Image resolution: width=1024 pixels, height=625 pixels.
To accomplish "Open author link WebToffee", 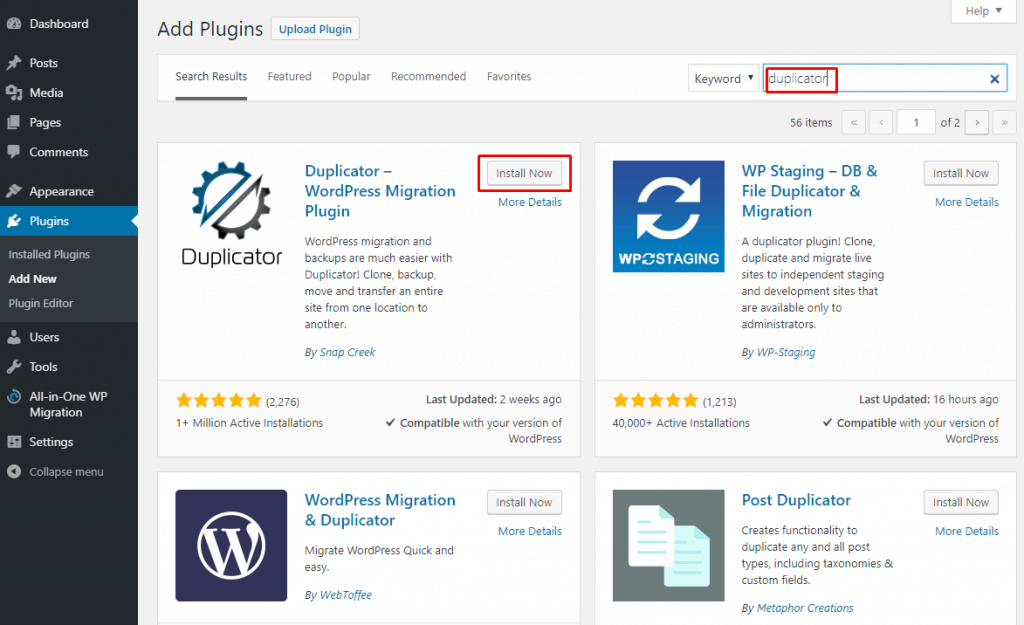I will click(345, 595).
